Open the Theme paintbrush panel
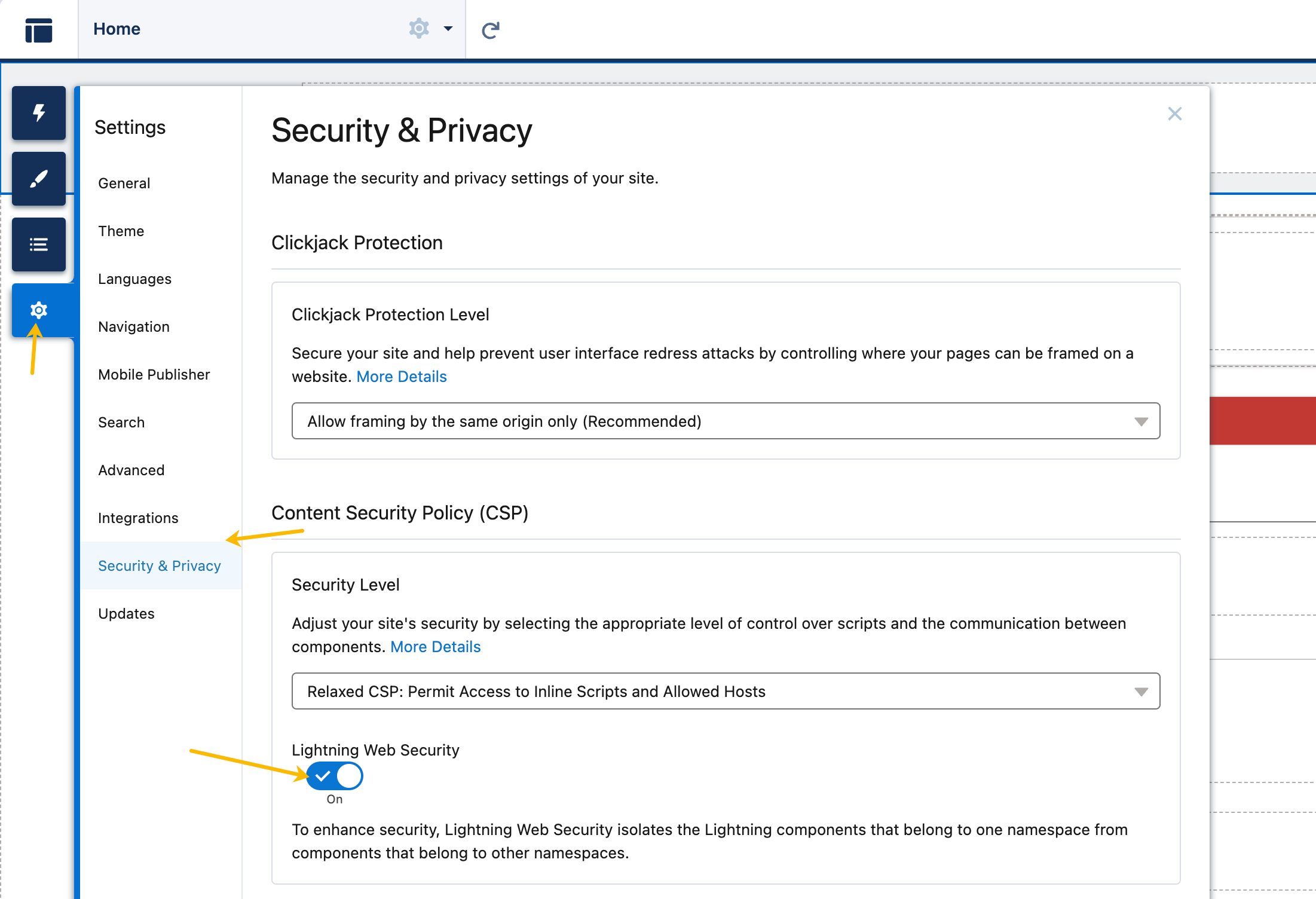1316x899 pixels. tap(39, 179)
